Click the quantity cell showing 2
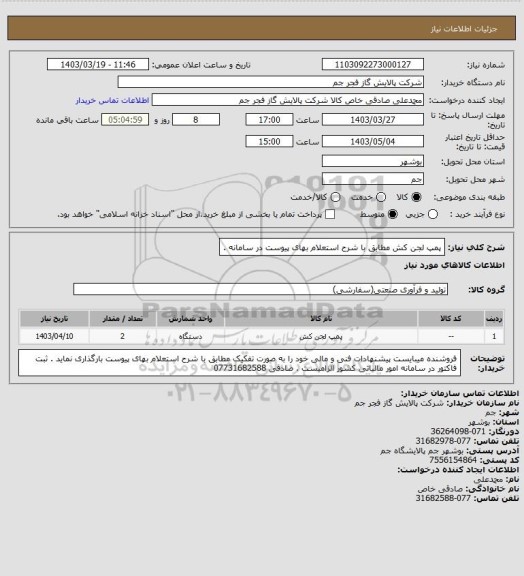524x576 pixels. coord(123,336)
